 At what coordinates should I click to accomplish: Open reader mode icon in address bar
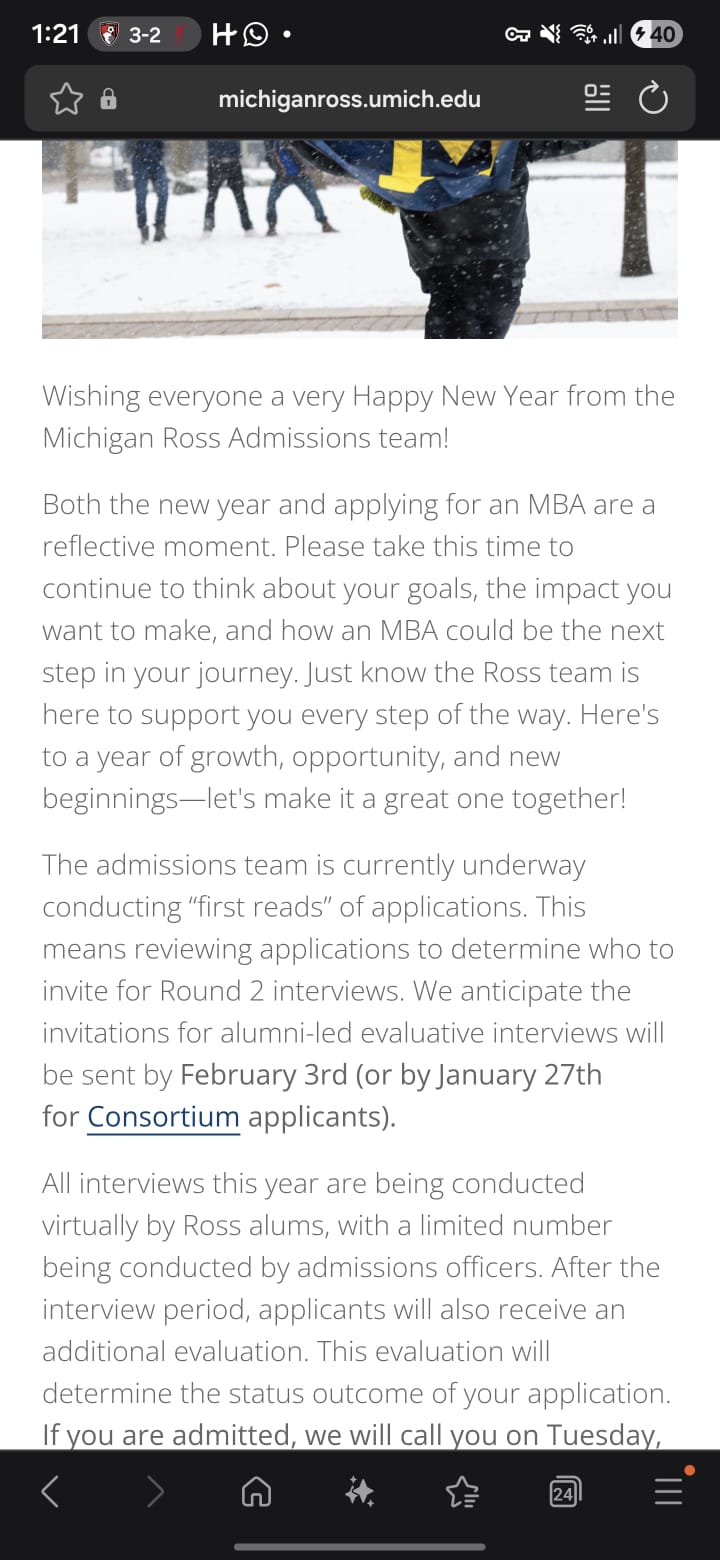tap(597, 99)
